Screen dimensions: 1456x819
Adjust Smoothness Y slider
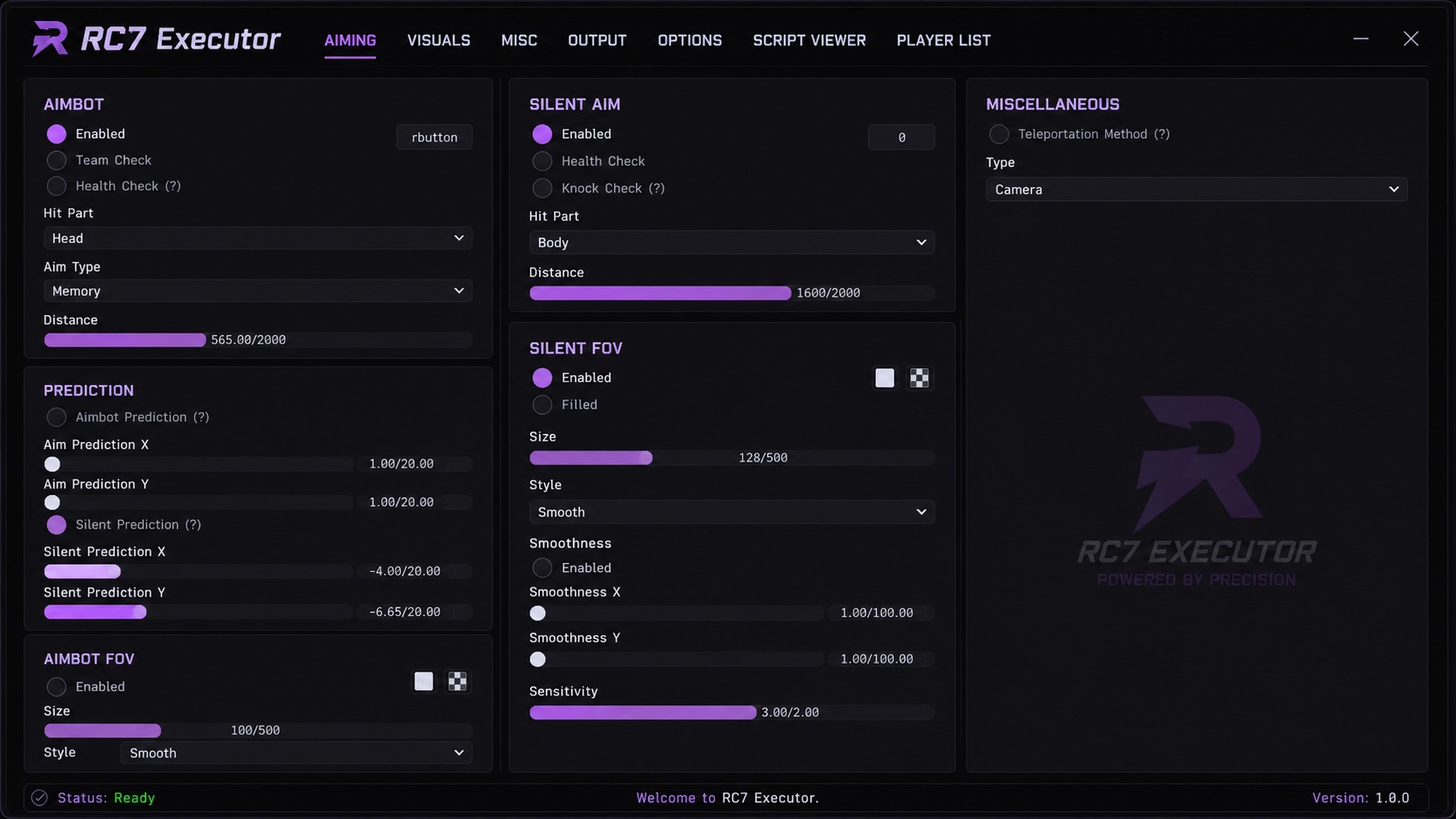pyautogui.click(x=677, y=660)
